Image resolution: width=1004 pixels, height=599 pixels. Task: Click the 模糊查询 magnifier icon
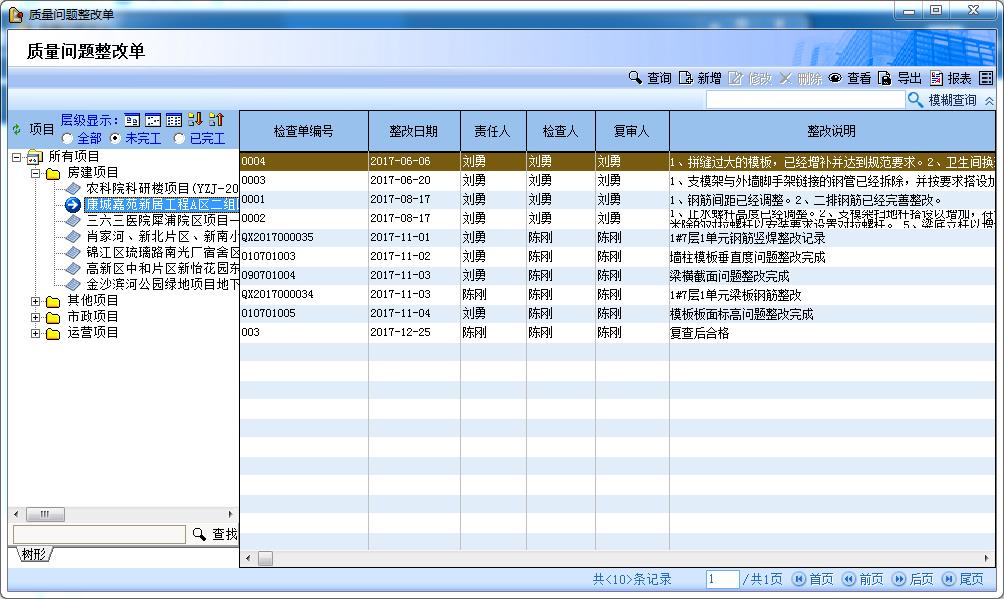915,100
